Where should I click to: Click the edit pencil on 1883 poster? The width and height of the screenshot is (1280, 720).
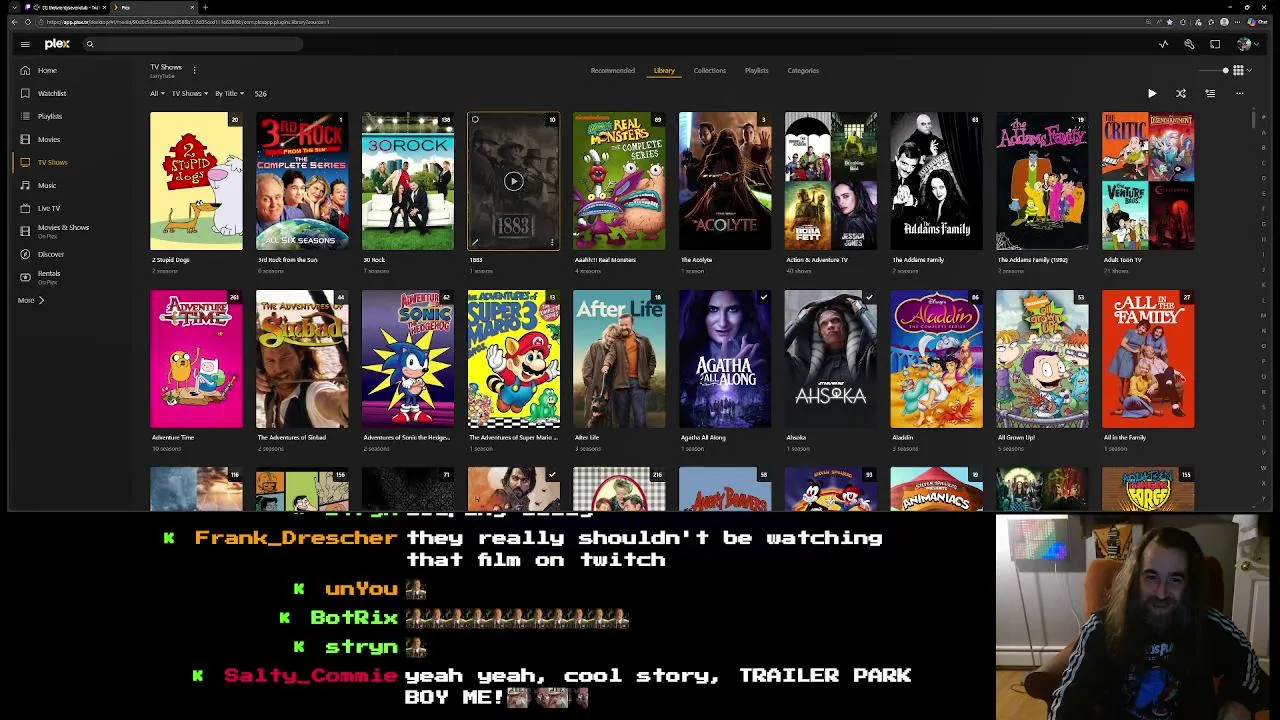(x=475, y=241)
